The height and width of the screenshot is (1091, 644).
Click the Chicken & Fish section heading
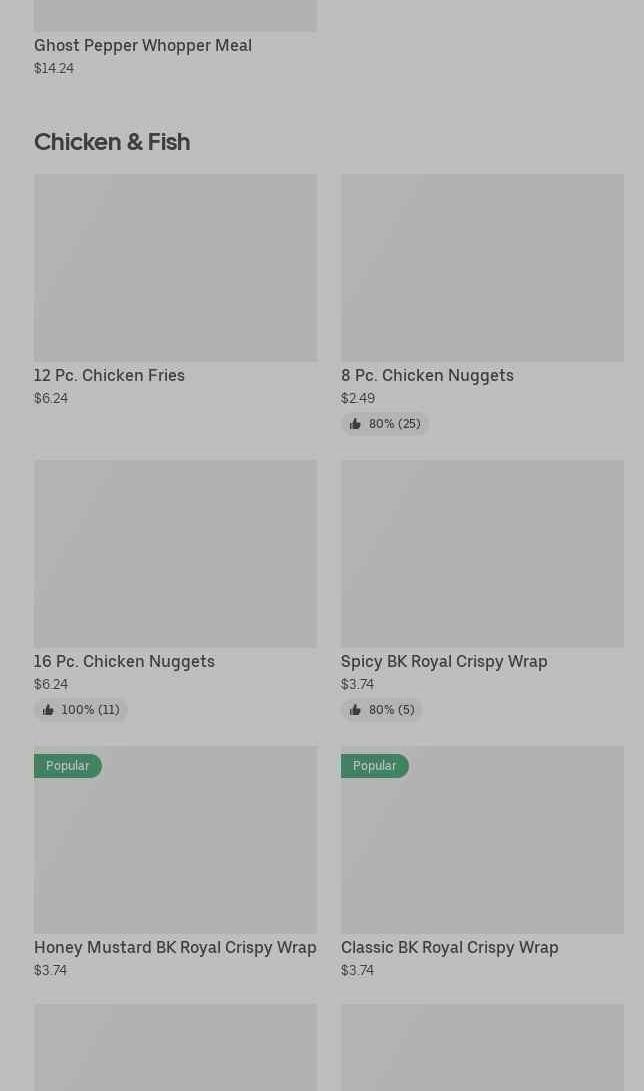[x=112, y=142]
